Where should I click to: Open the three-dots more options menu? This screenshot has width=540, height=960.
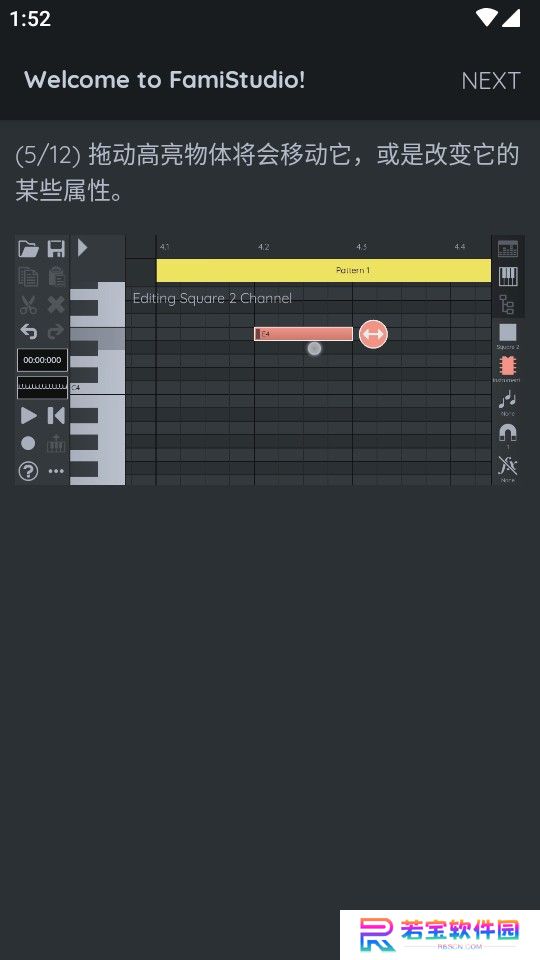(56, 471)
